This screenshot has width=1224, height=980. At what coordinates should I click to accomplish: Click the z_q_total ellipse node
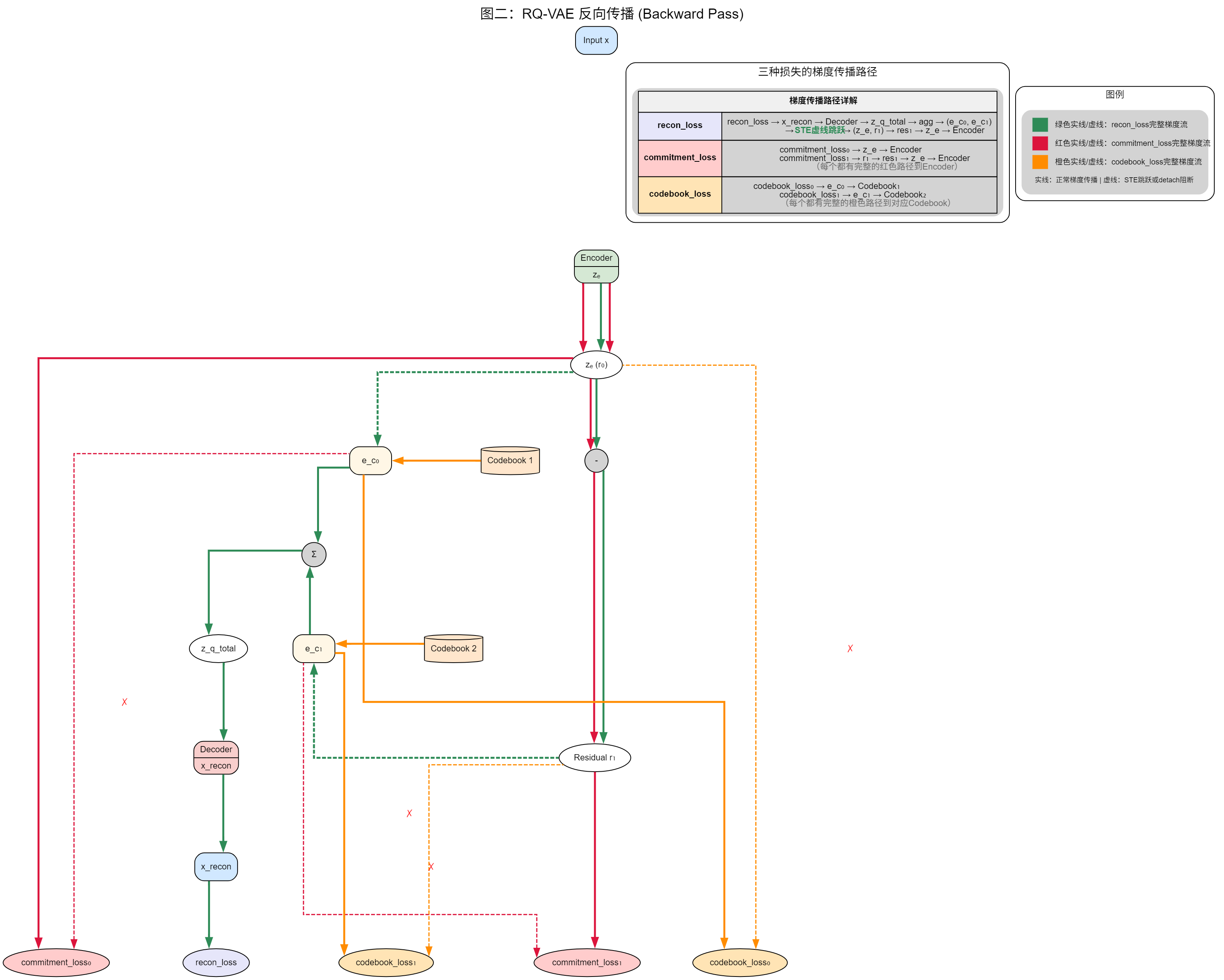218,649
